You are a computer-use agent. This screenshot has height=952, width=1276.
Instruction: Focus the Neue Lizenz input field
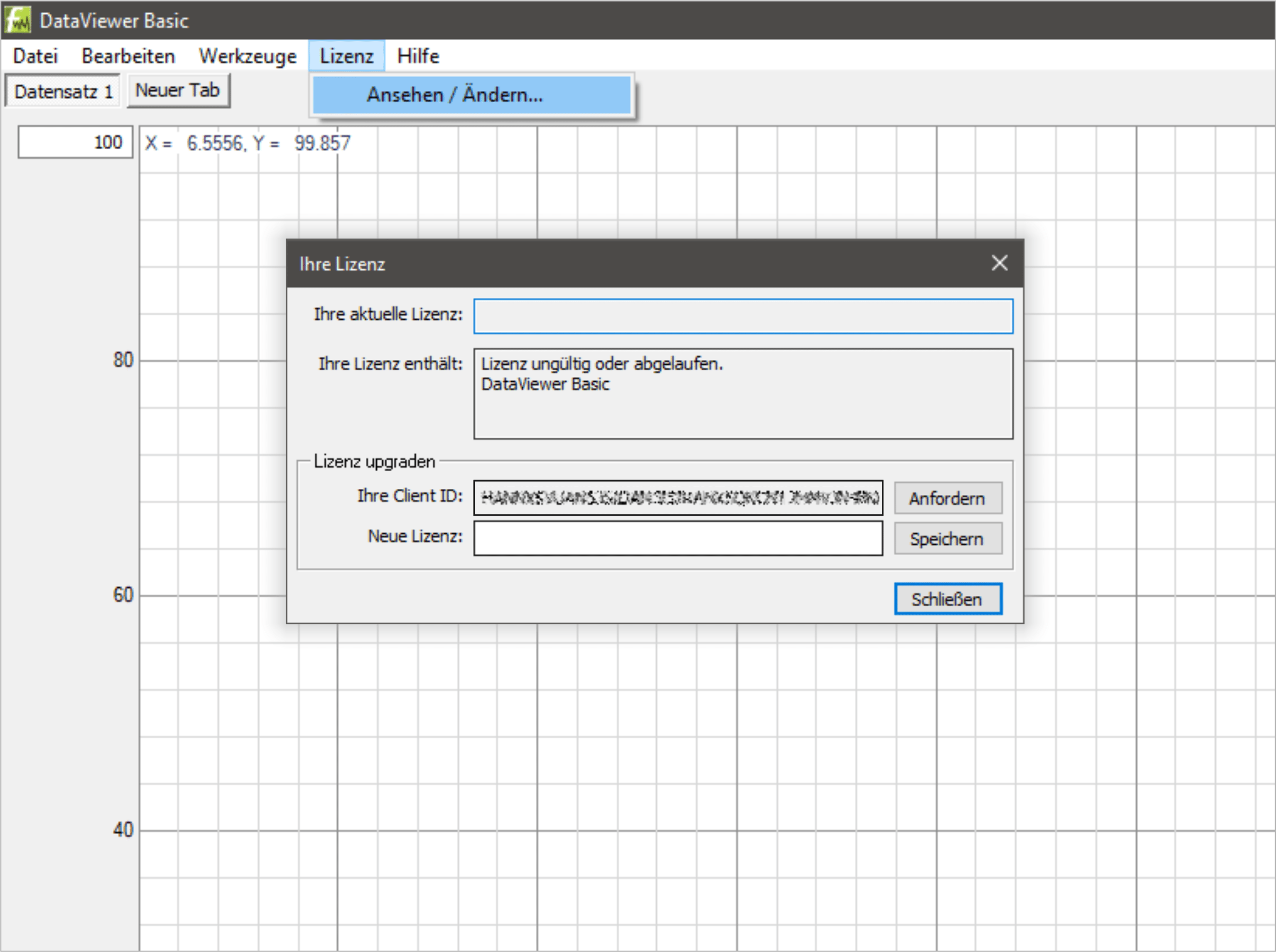click(x=677, y=538)
